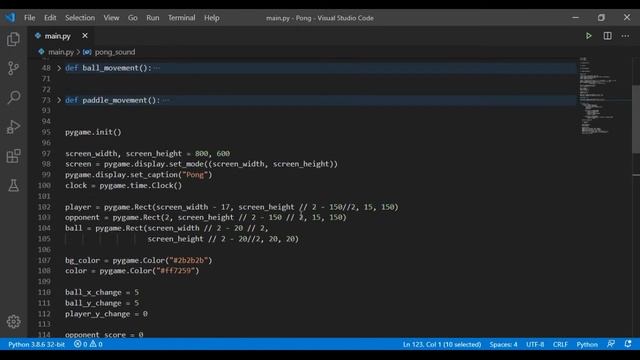Viewport: 640px width, 360px height.
Task: Click the ellipsis after paddle_movement fold
Action: 166,100
